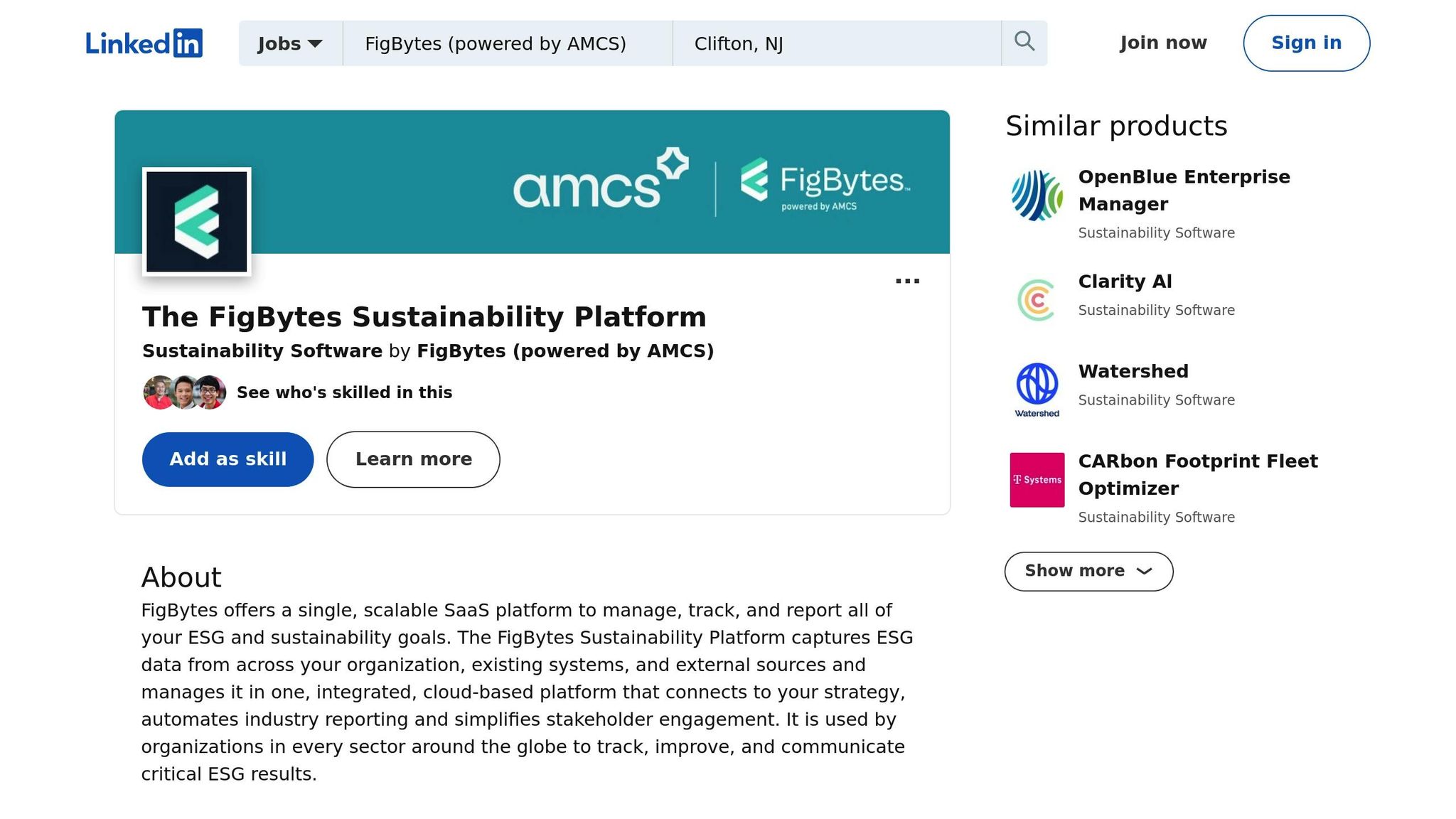Click the T-Systems magenta logo
Viewport: 1456px width, 819px height.
point(1037,480)
